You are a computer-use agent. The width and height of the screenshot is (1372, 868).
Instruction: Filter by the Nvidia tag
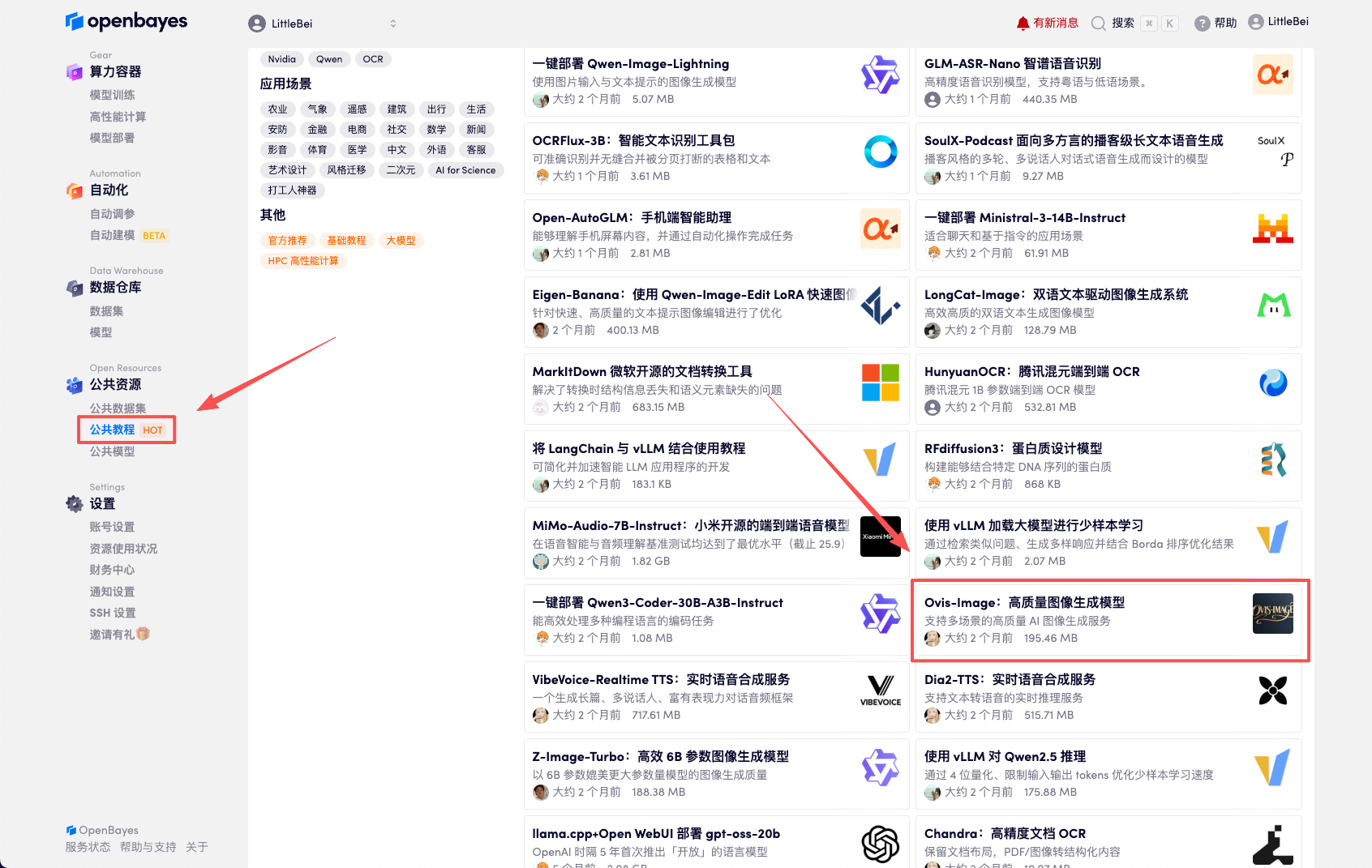[x=281, y=59]
